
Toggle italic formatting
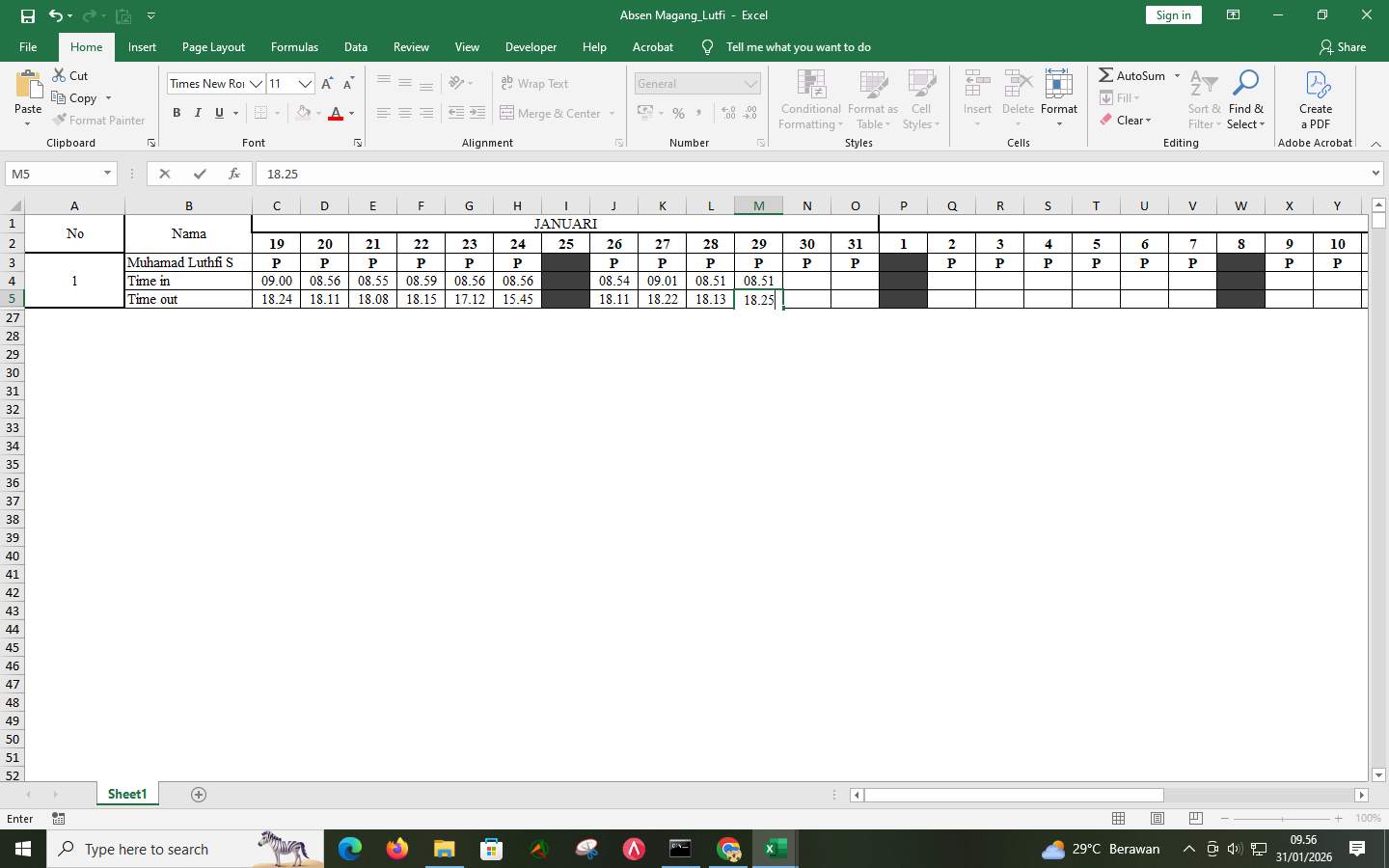coord(198,113)
